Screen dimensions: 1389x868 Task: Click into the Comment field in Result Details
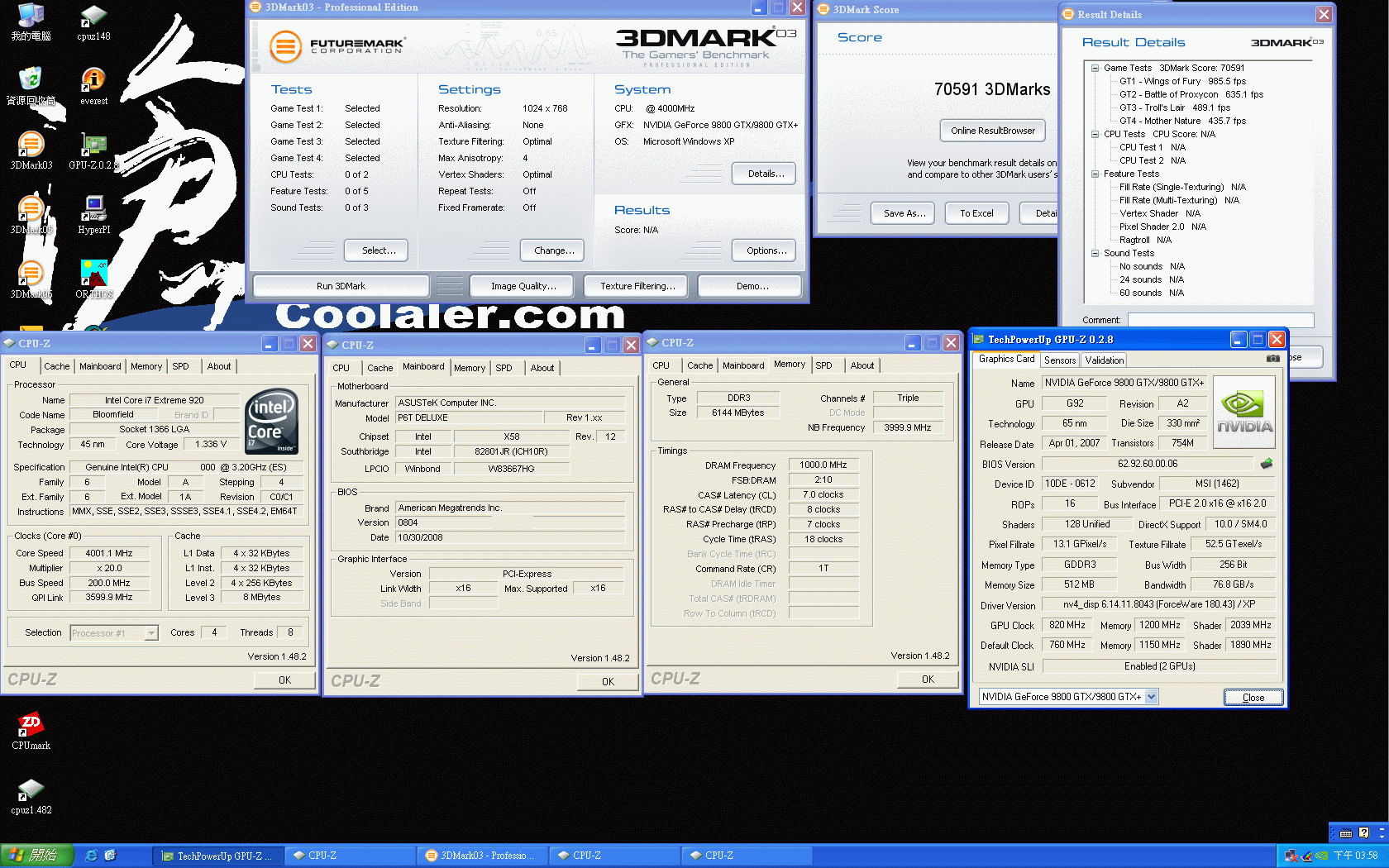1220,321
